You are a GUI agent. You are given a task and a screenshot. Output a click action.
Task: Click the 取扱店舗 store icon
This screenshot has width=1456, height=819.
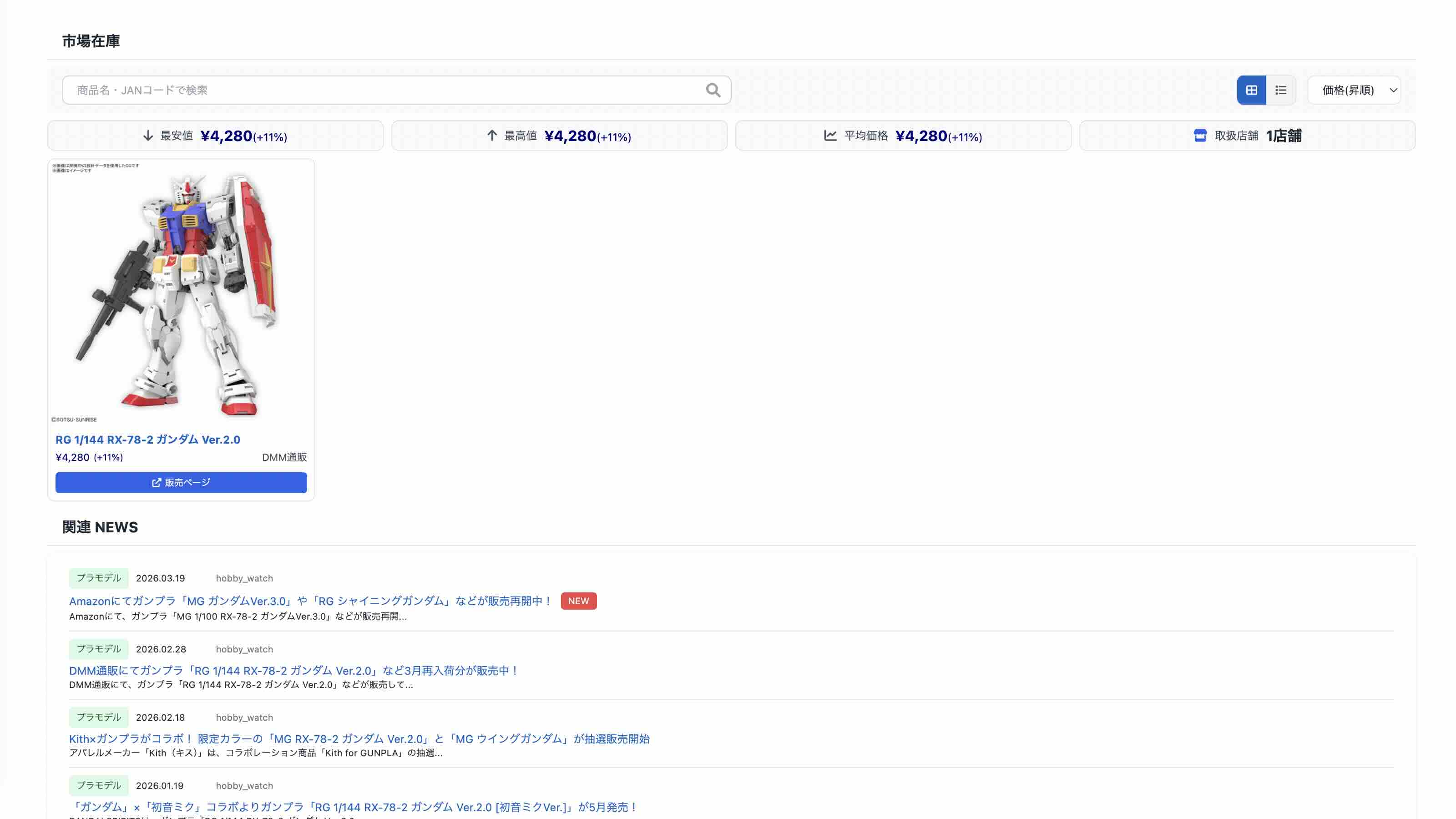point(1200,136)
